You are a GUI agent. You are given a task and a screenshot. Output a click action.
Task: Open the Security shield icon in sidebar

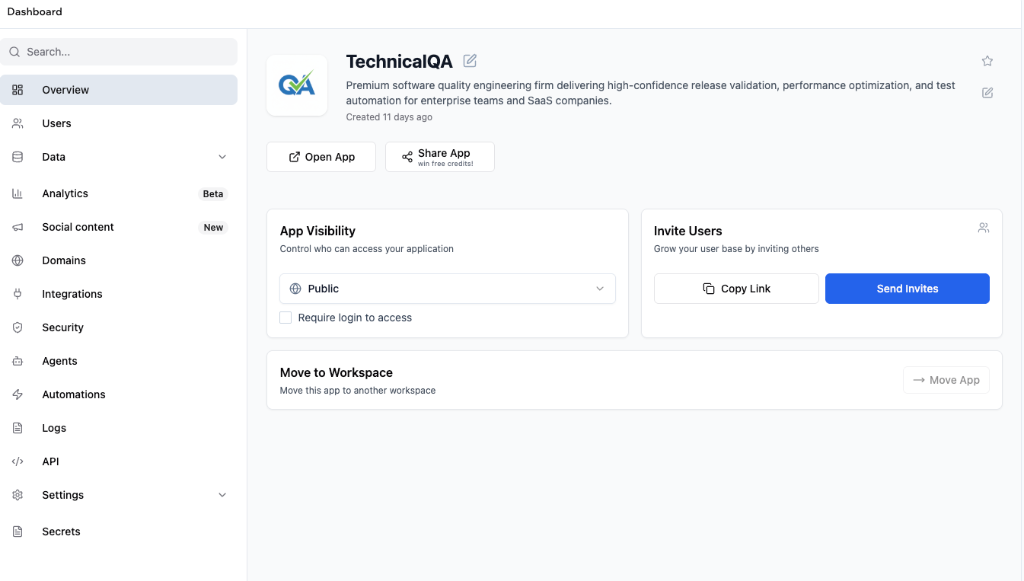click(17, 328)
